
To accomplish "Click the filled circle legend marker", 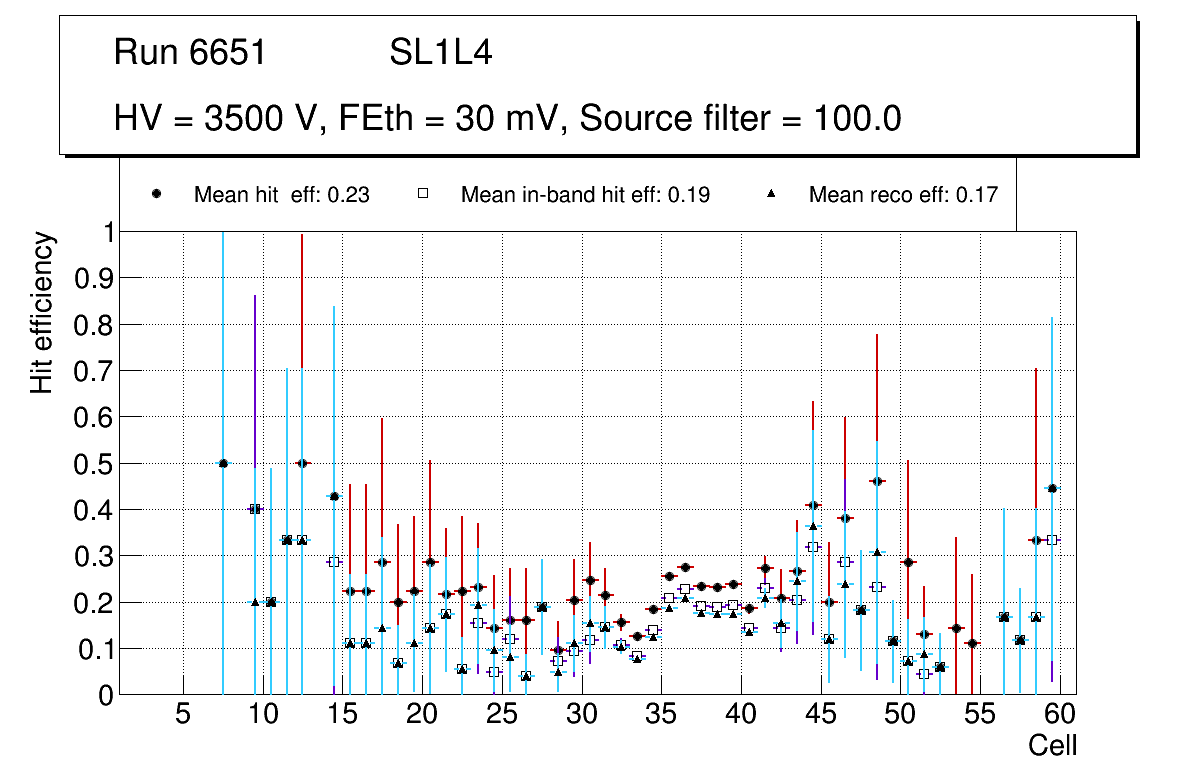I will pyautogui.click(x=156, y=195).
